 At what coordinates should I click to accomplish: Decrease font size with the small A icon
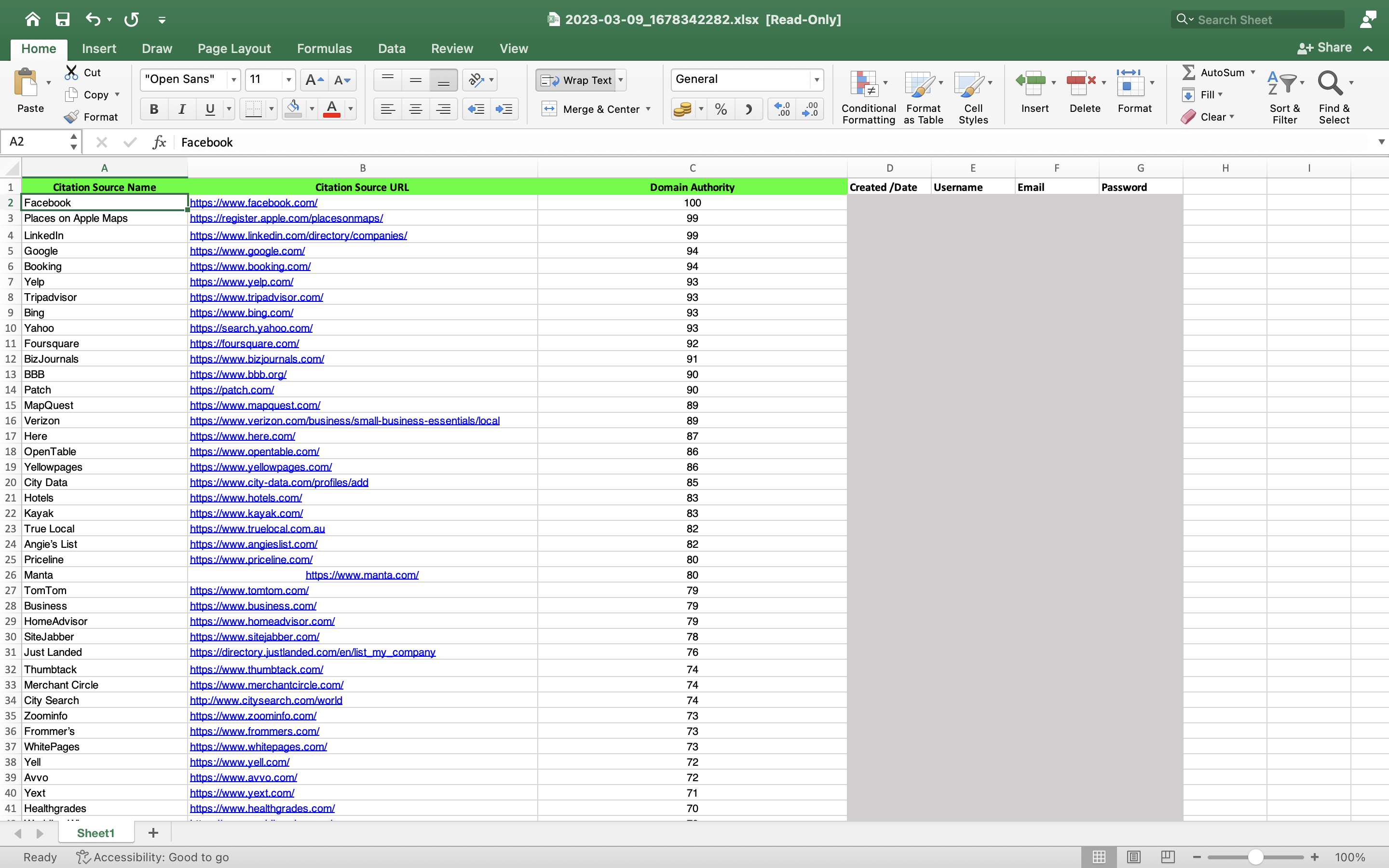[x=342, y=80]
